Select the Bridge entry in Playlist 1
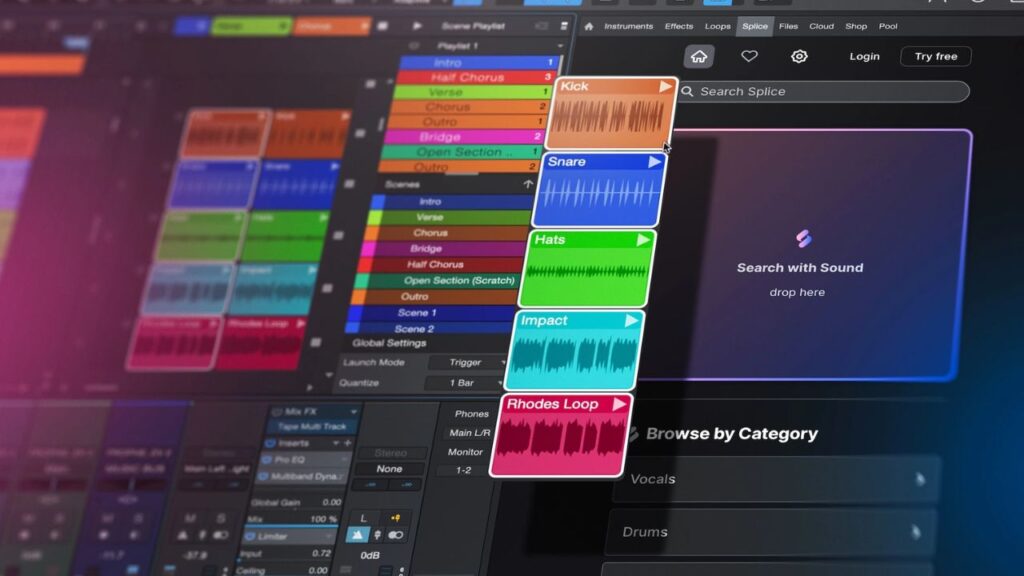The image size is (1024, 576). tap(464, 136)
